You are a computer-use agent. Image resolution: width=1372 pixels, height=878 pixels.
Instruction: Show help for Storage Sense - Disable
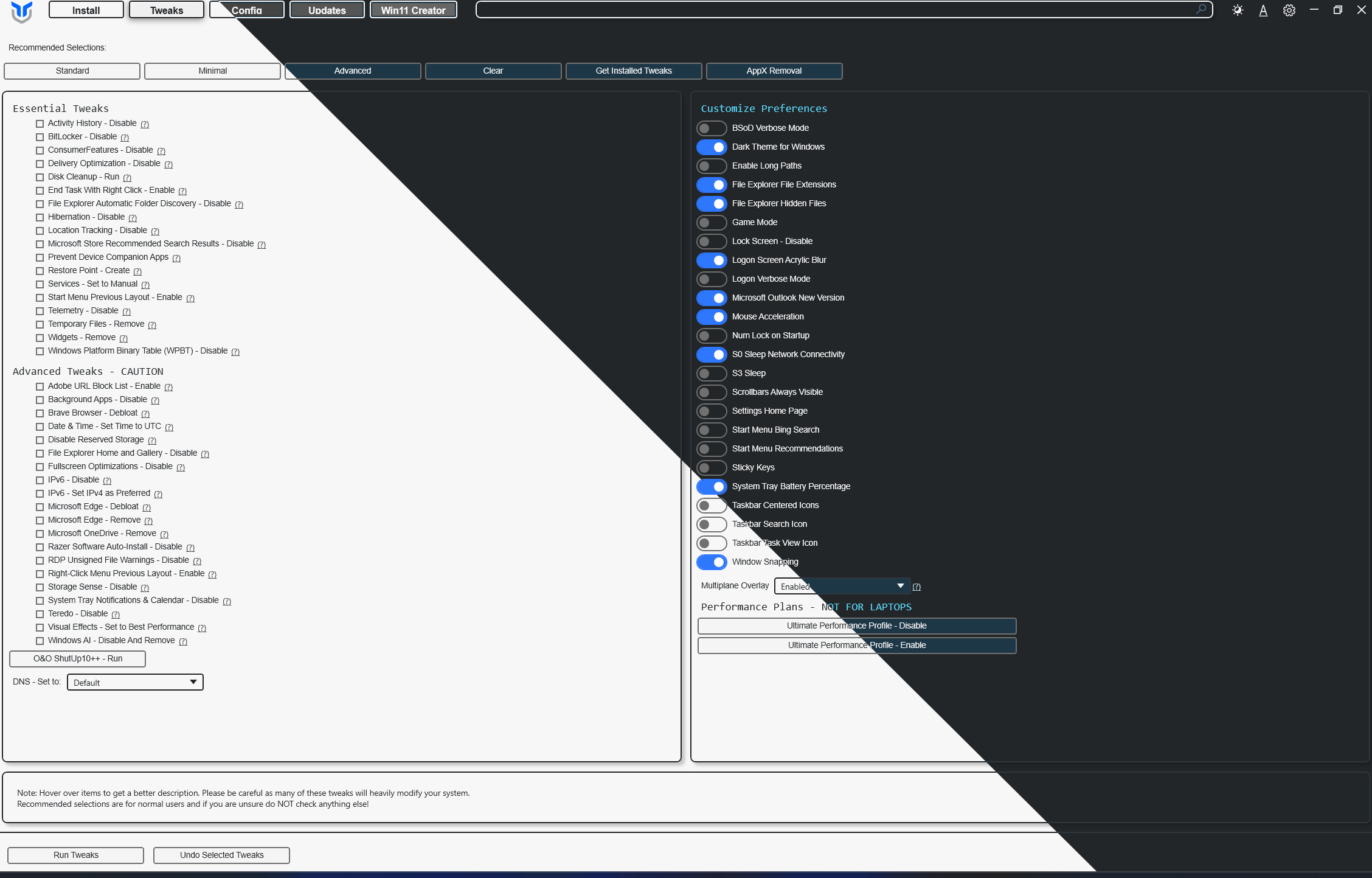tap(145, 588)
